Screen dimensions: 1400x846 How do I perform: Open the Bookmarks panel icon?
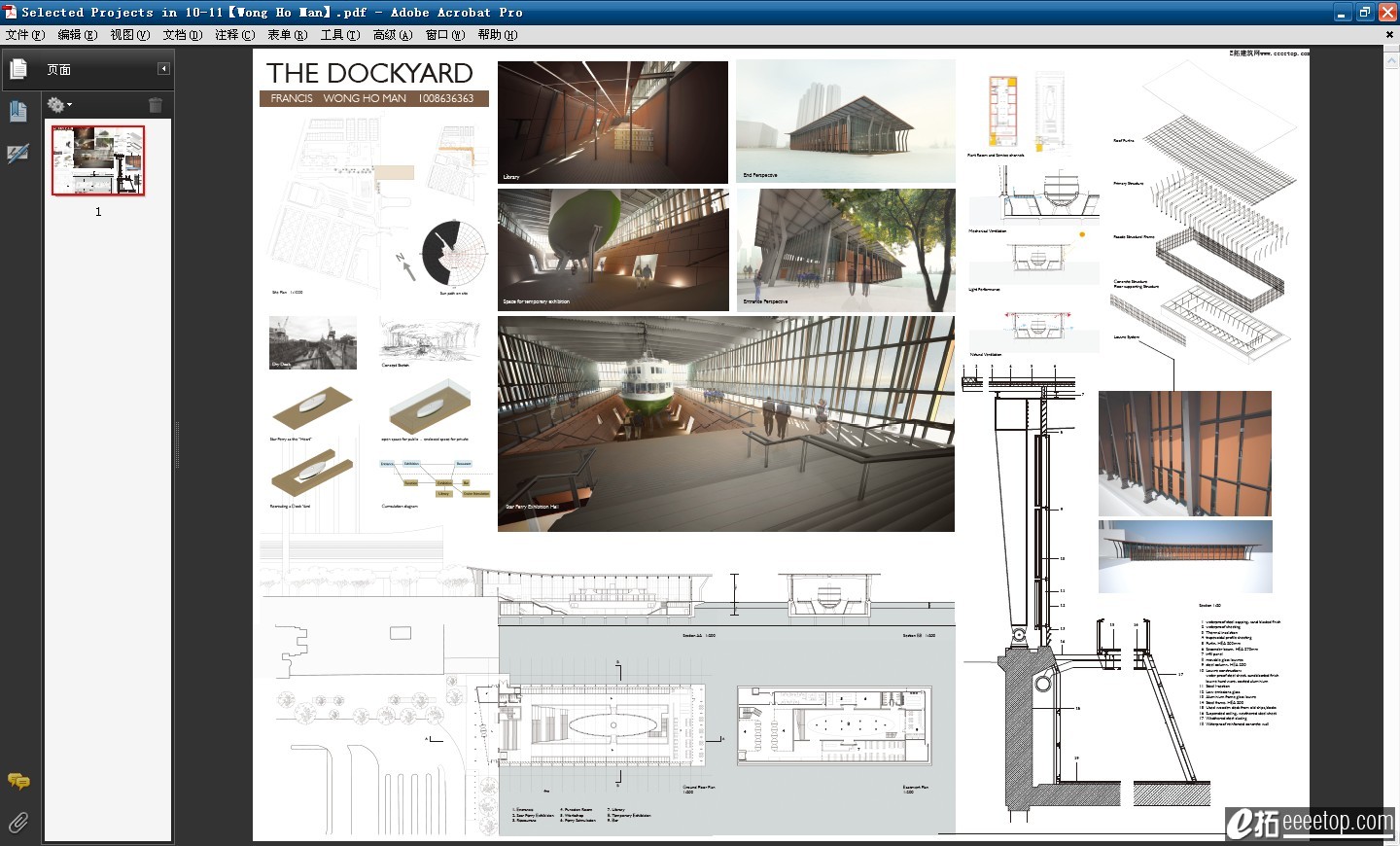[18, 111]
